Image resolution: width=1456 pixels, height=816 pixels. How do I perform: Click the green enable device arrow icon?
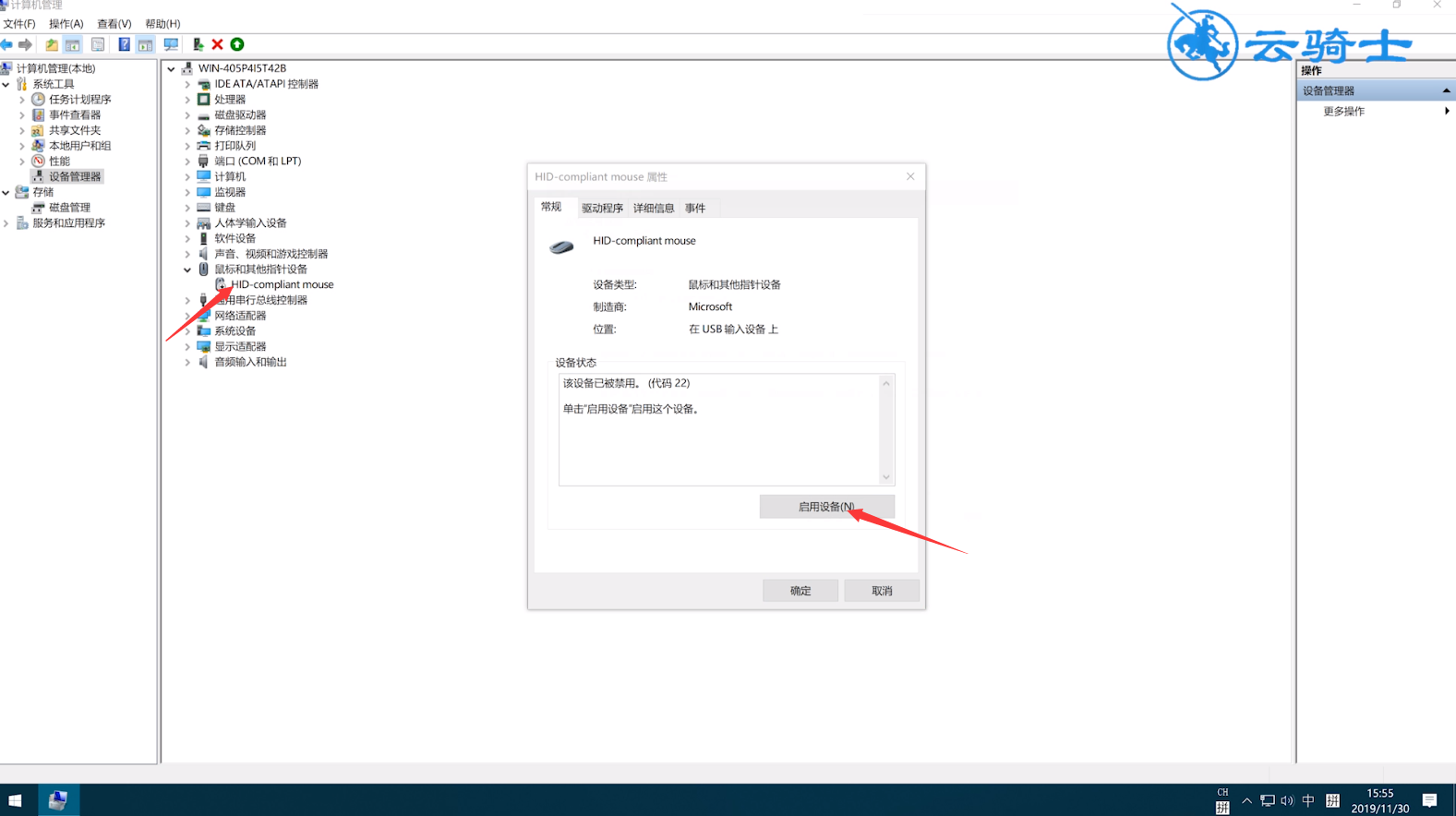237,44
